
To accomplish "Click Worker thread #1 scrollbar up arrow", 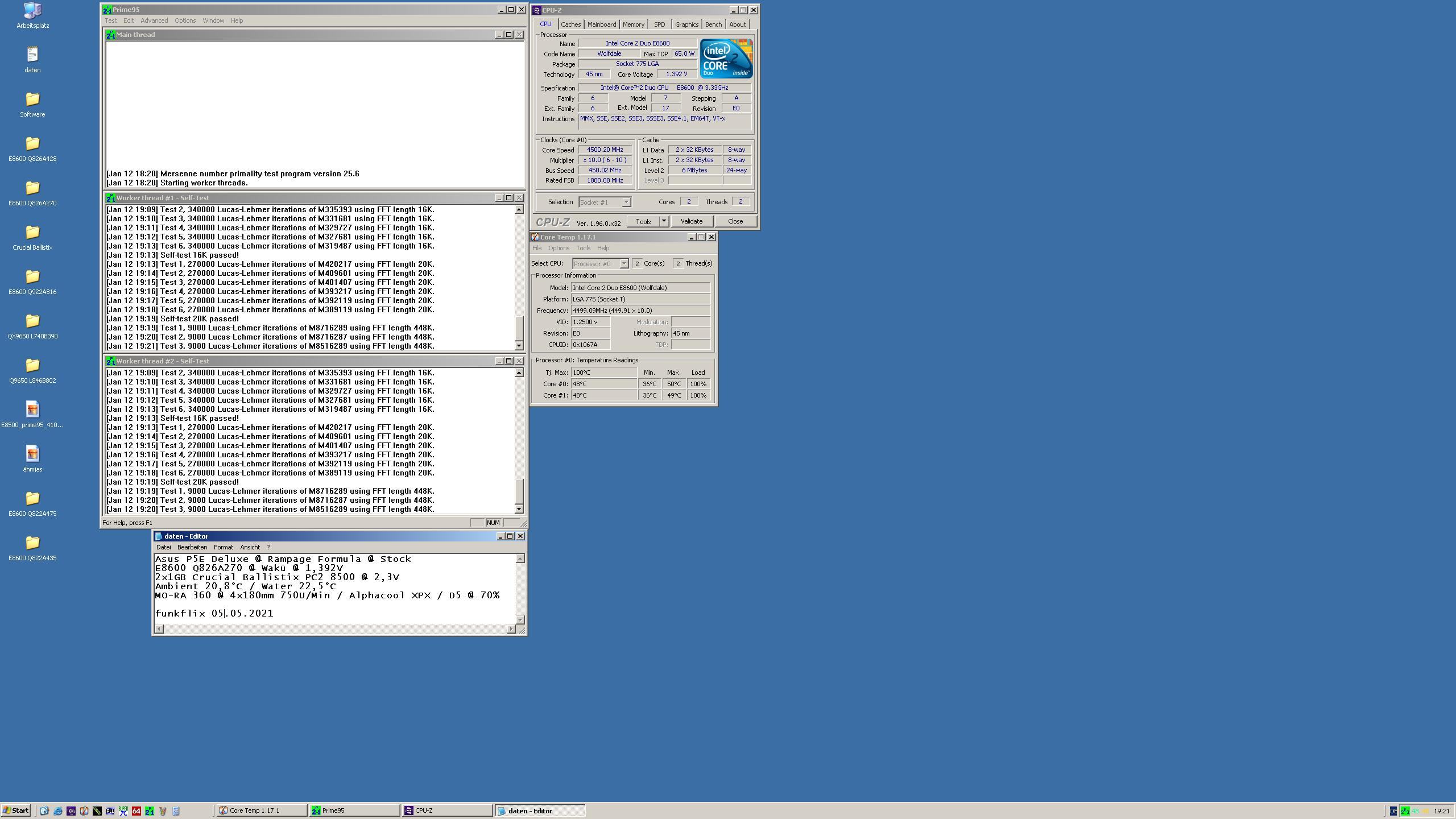I will pyautogui.click(x=519, y=209).
